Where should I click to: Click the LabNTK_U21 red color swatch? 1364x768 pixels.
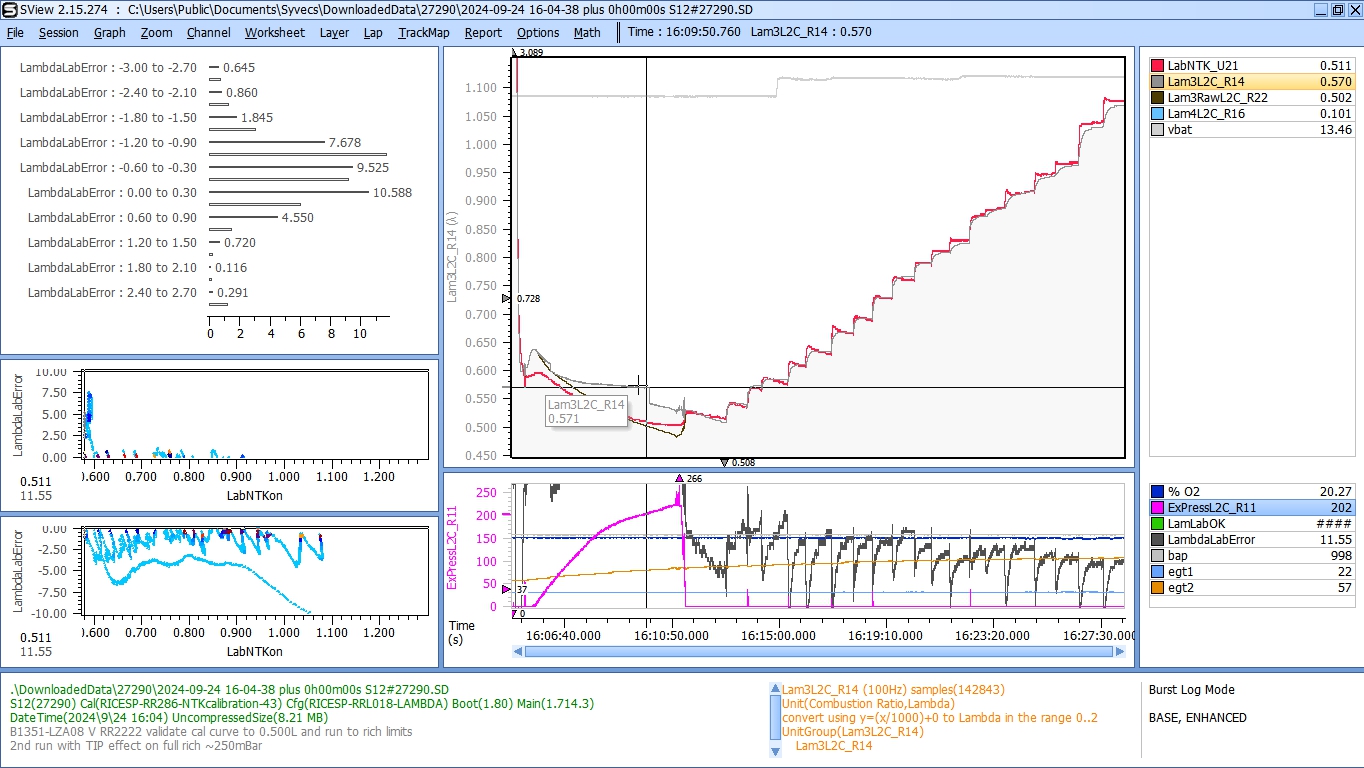(1158, 66)
